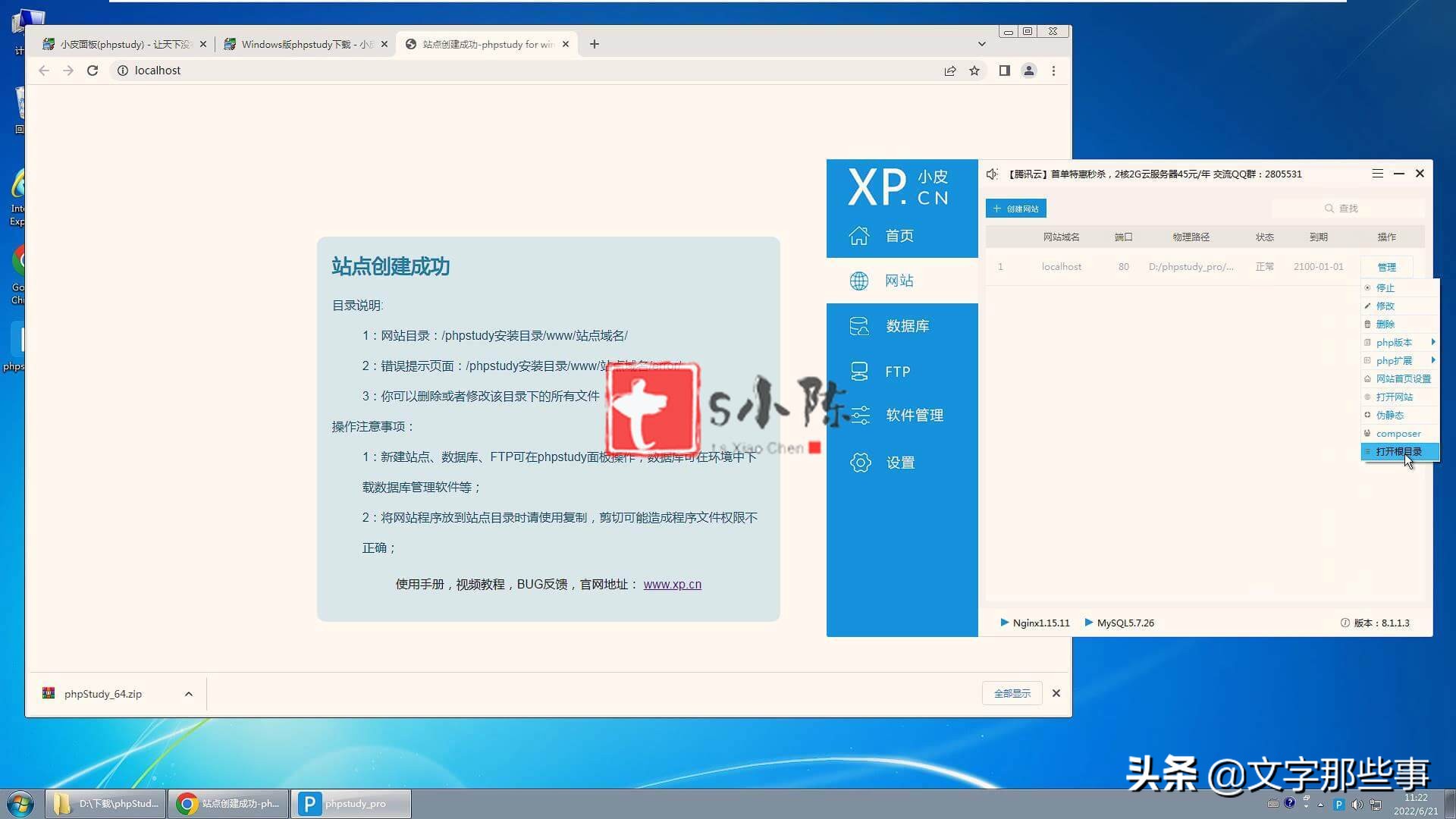Open phpstudy_pro from the Windows taskbar
The image size is (1456, 819).
[350, 803]
